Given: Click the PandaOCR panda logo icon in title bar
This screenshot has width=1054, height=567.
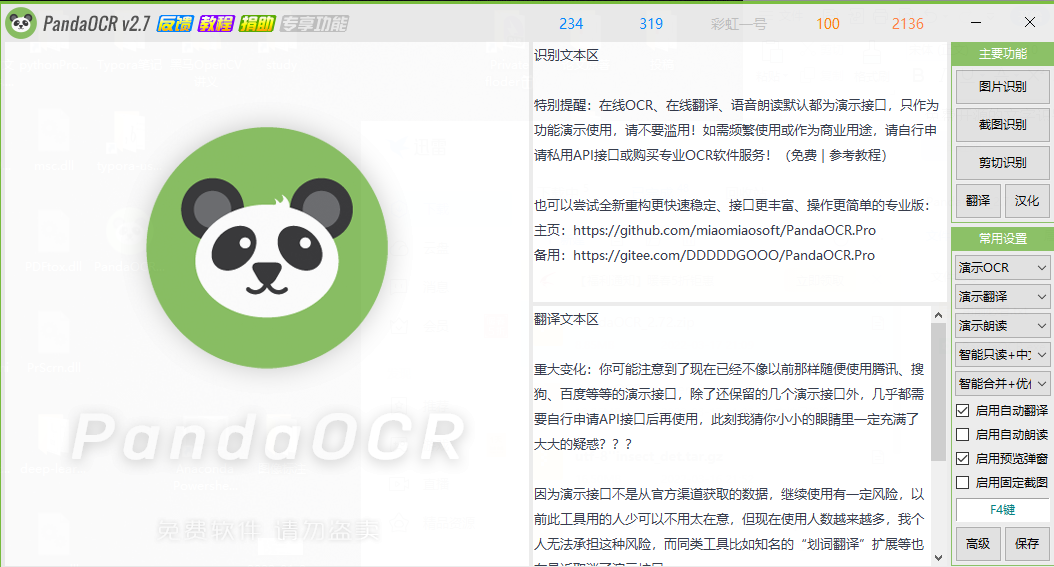Looking at the screenshot, I should pos(21,24).
